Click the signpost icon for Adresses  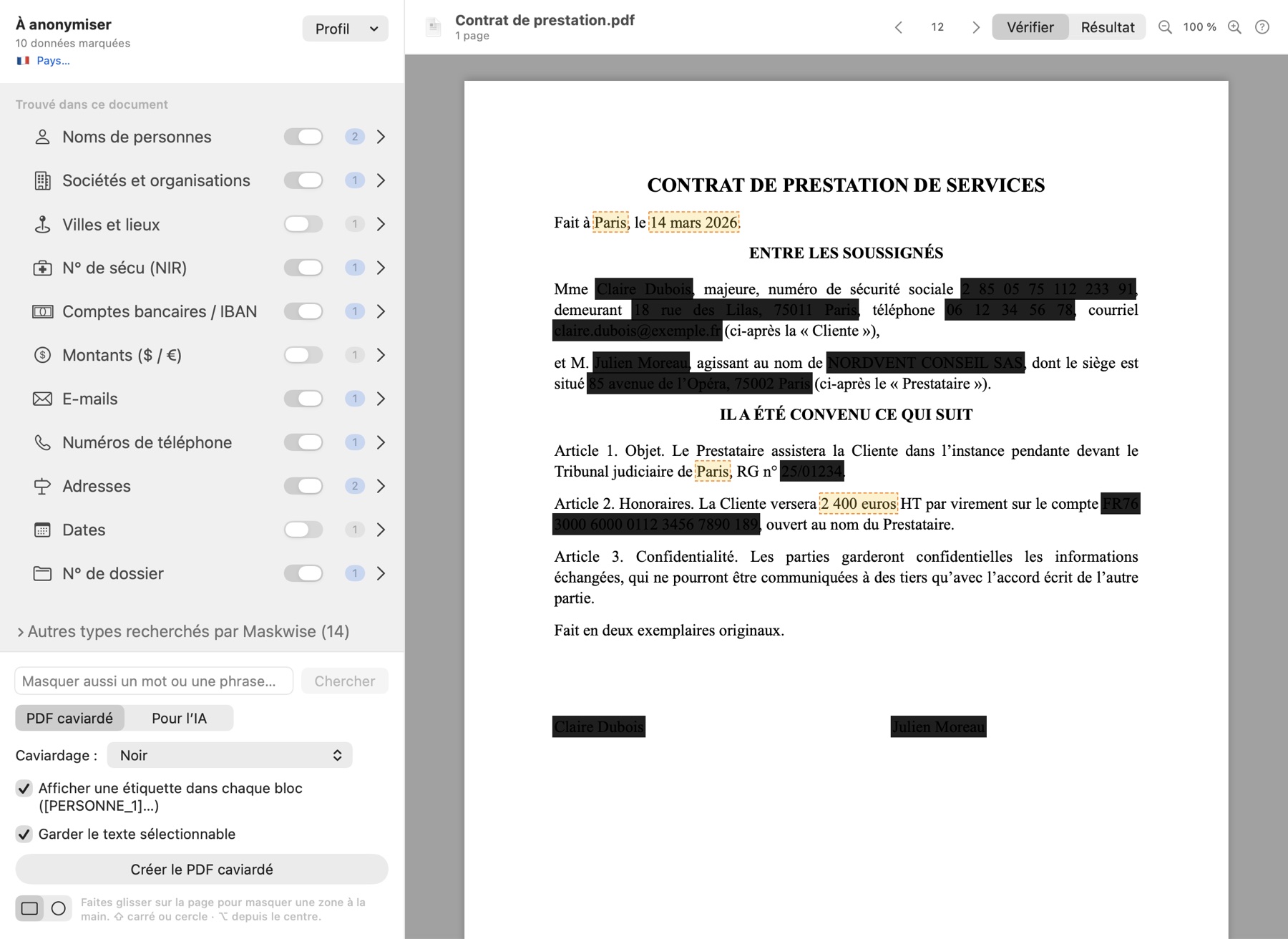click(x=42, y=486)
